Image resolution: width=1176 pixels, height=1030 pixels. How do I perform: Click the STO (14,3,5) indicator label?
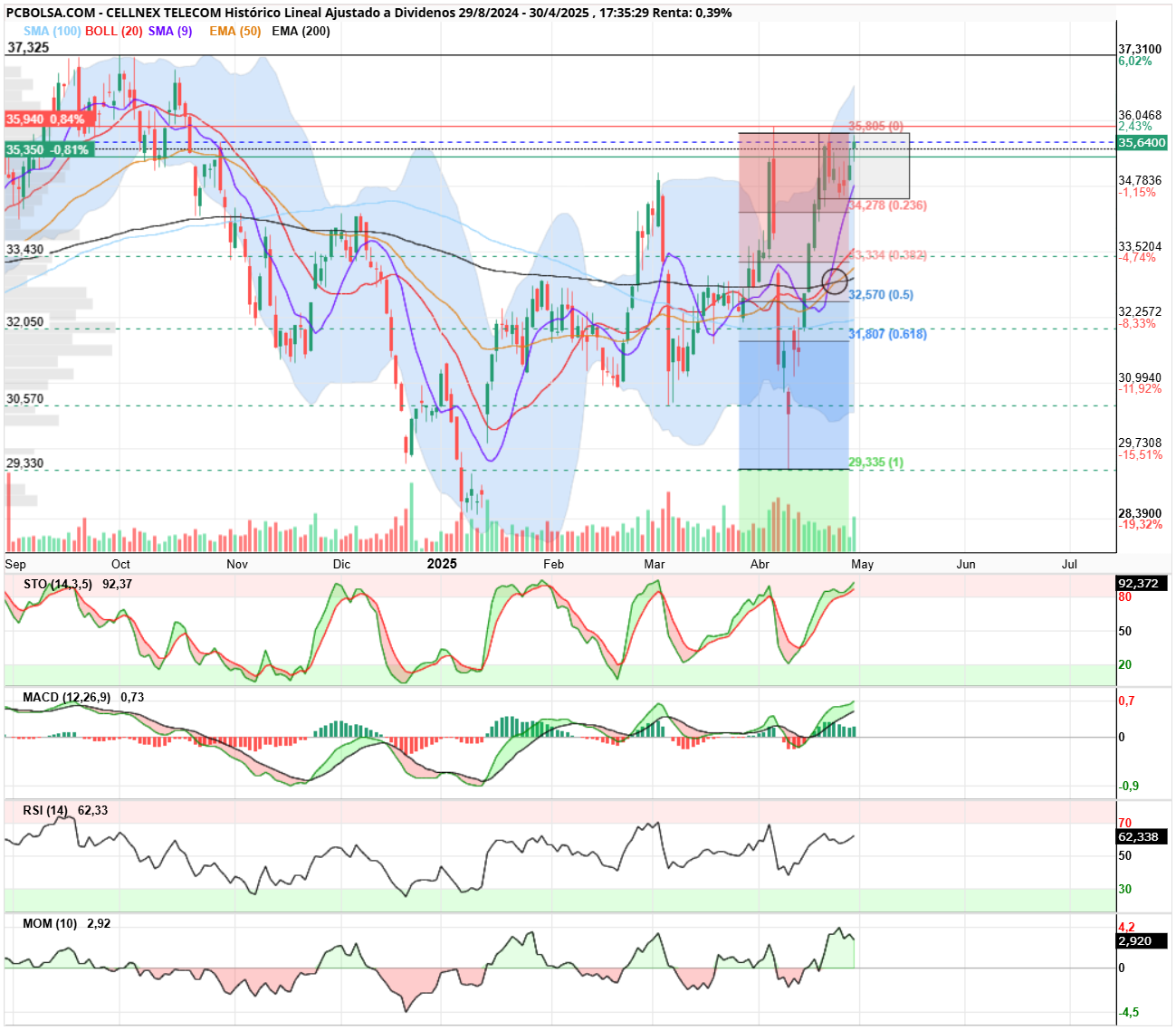[x=58, y=584]
